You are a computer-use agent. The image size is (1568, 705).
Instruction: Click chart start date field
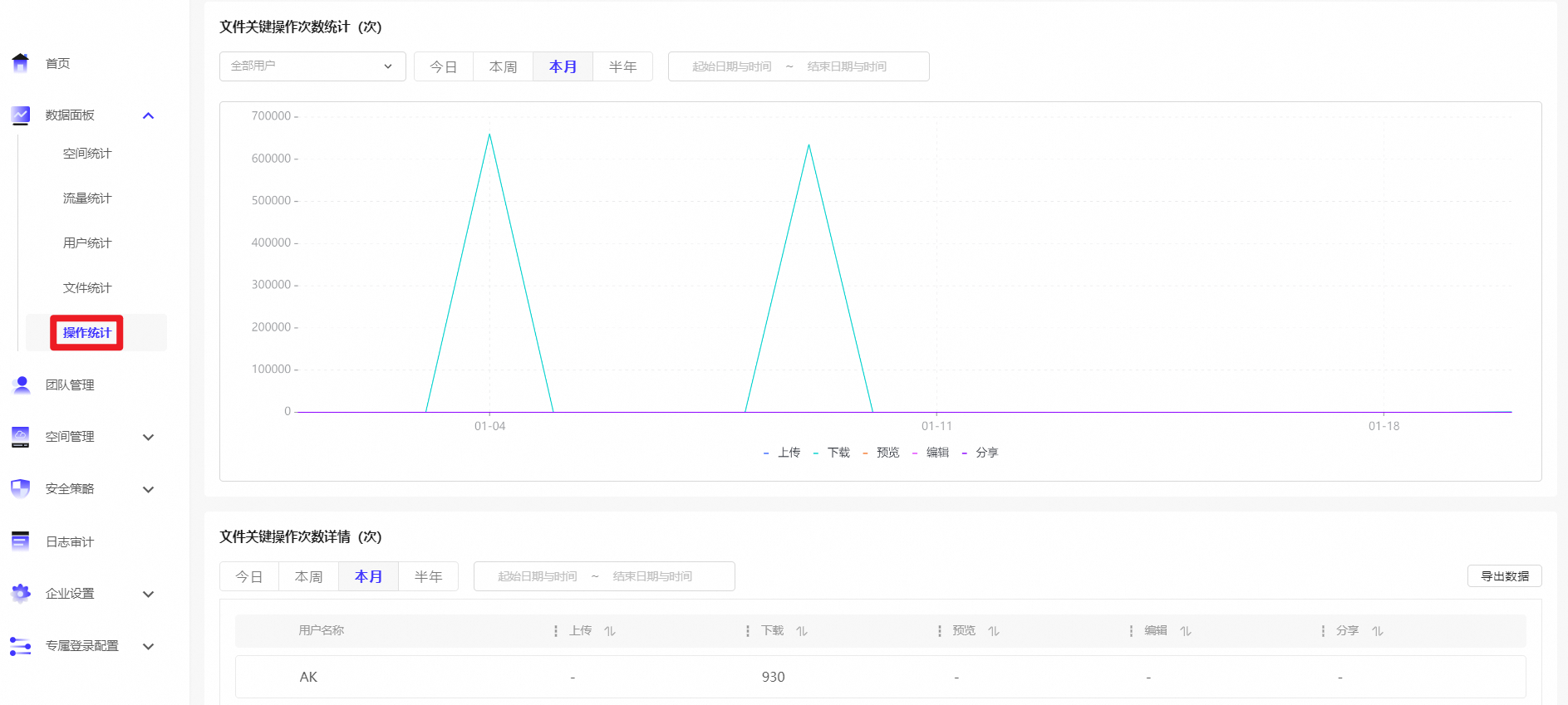732,66
